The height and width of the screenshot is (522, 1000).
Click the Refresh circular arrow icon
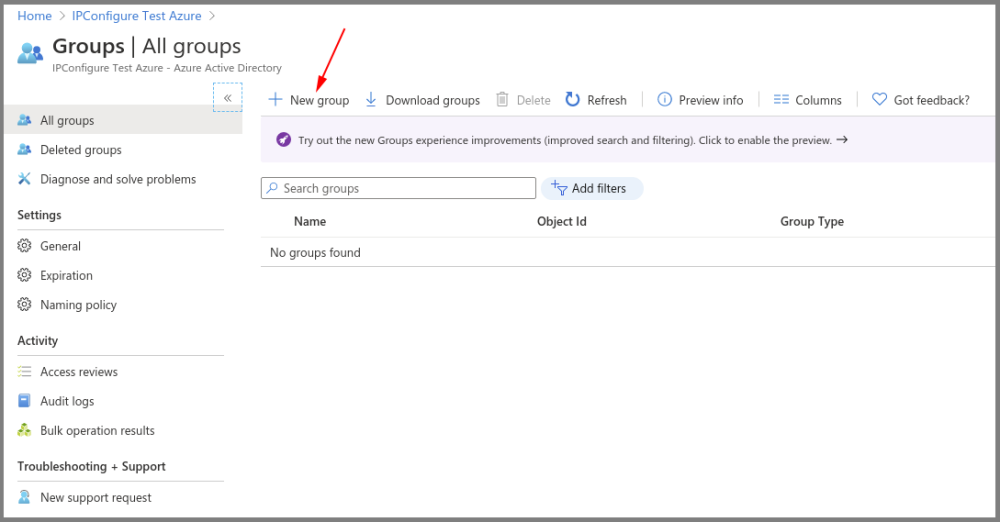tap(573, 100)
